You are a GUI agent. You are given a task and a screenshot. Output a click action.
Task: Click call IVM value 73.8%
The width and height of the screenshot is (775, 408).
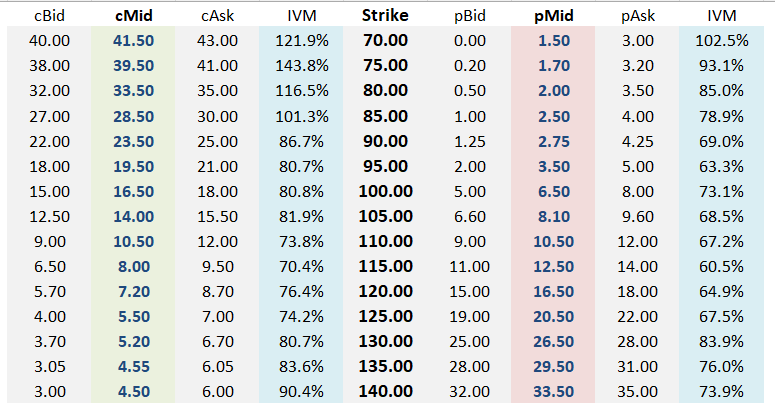[x=301, y=241]
